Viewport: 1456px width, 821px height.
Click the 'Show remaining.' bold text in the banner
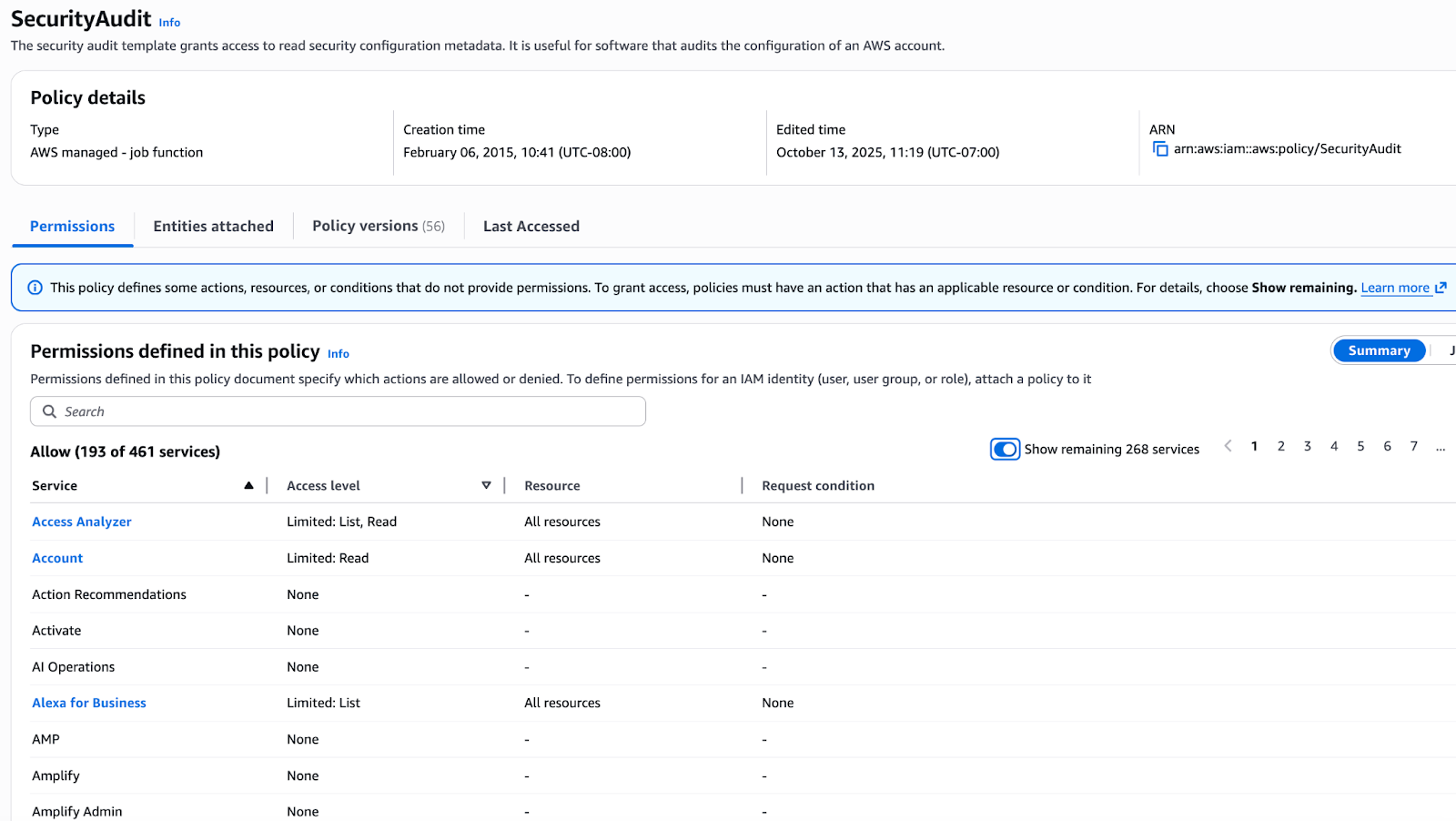tap(1303, 288)
